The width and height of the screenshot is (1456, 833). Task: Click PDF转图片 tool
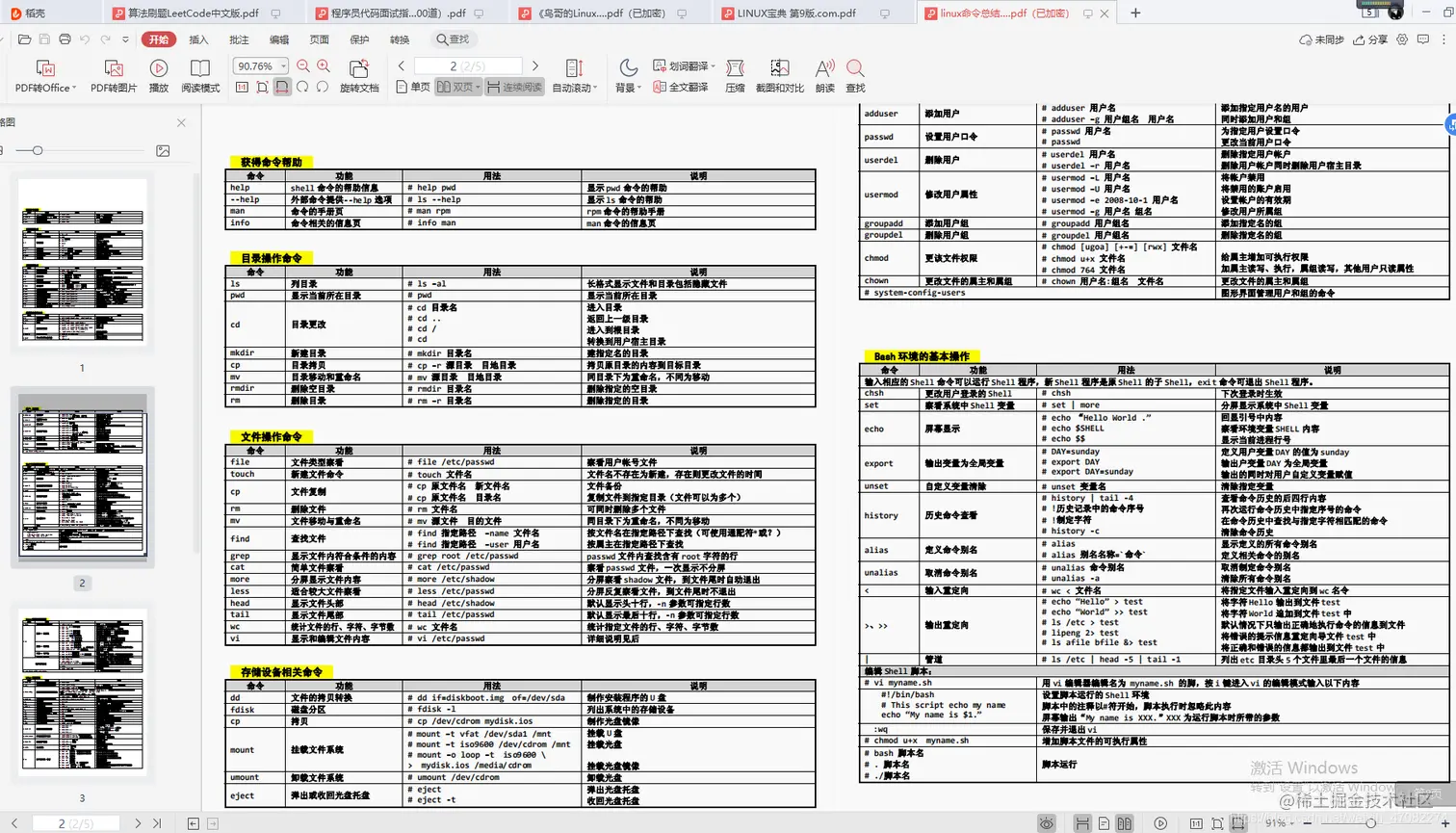(x=114, y=77)
